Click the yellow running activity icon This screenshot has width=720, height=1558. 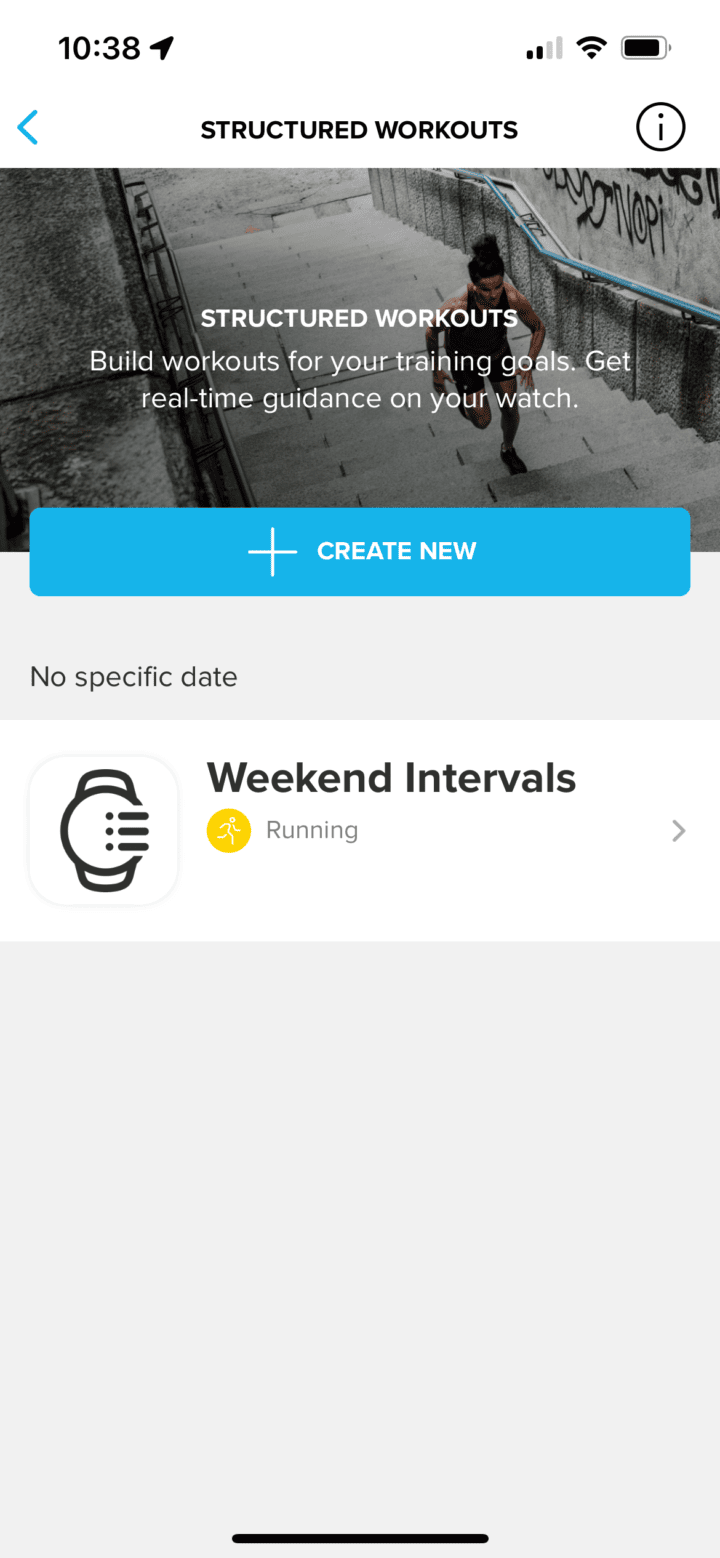229,830
